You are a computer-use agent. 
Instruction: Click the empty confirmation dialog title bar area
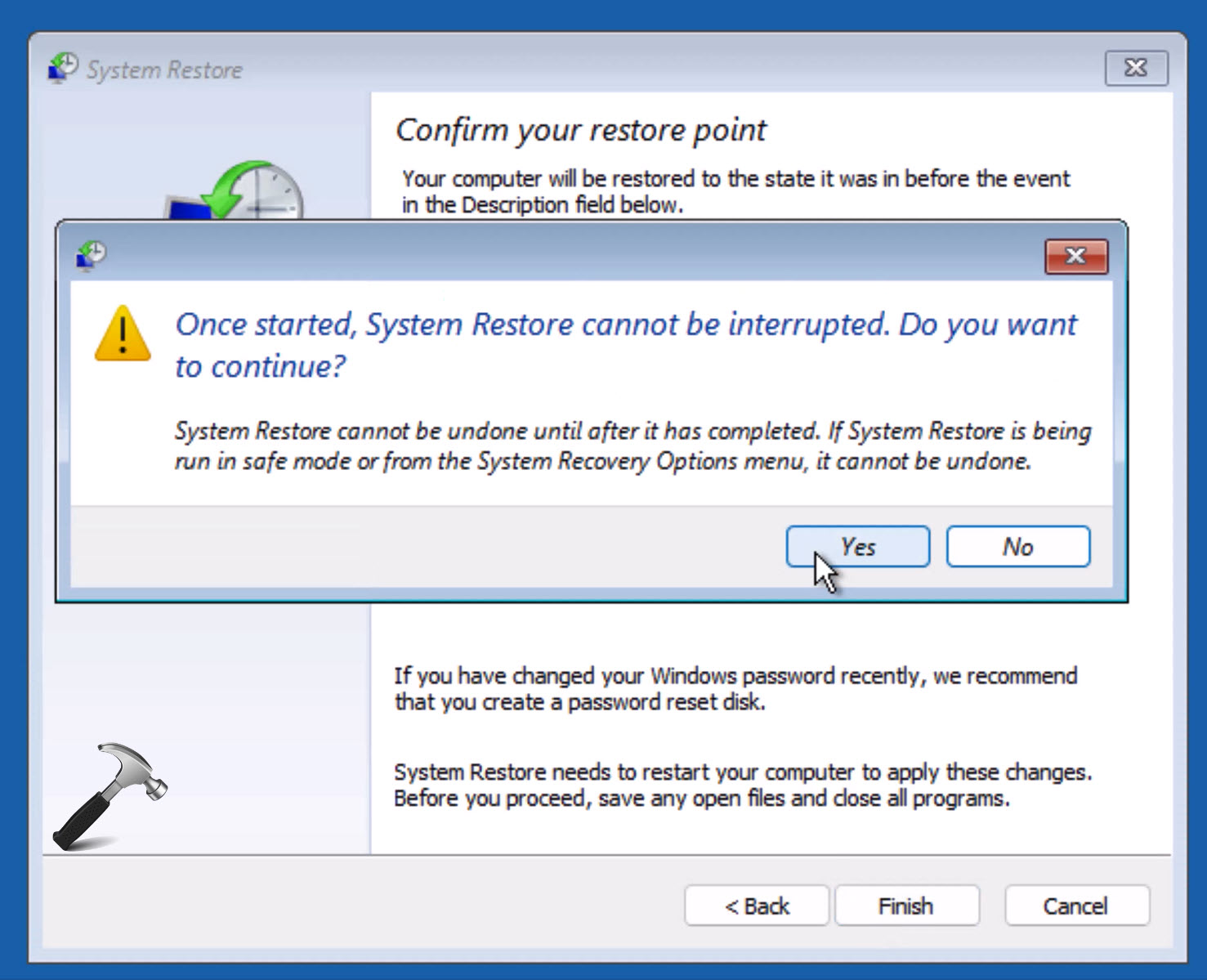[572, 255]
